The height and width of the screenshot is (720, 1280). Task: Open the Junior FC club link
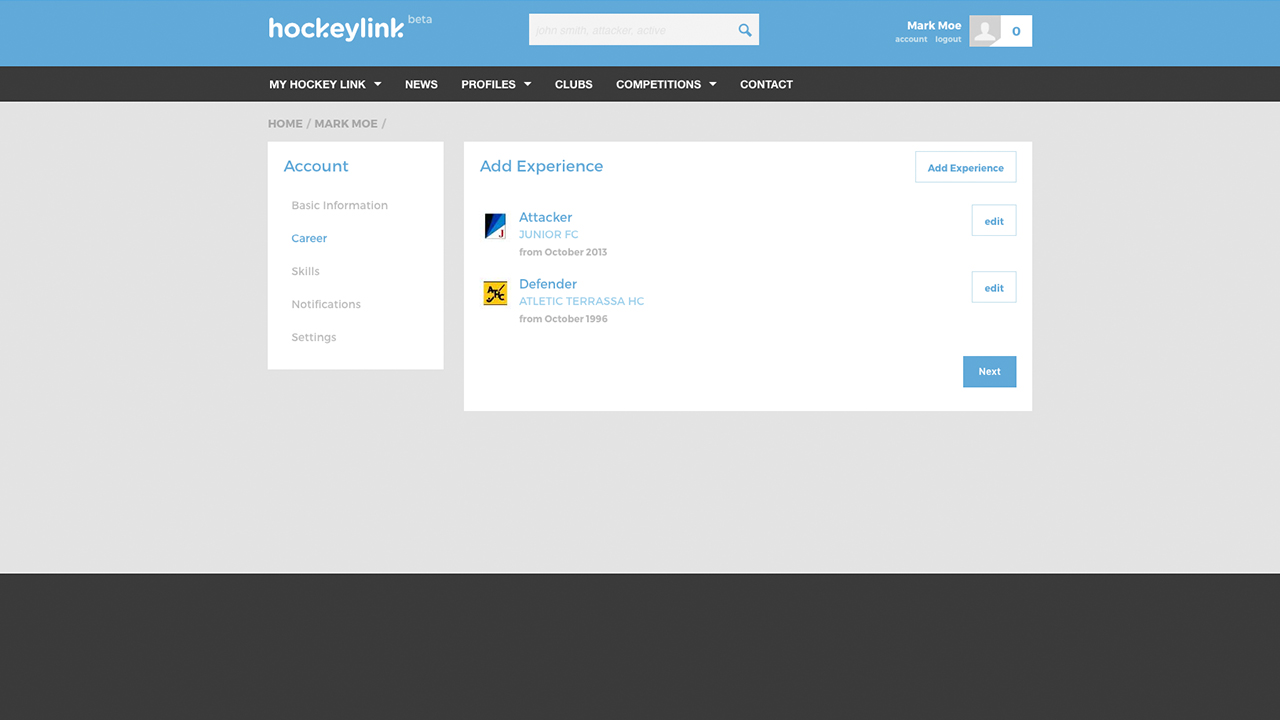548,235
